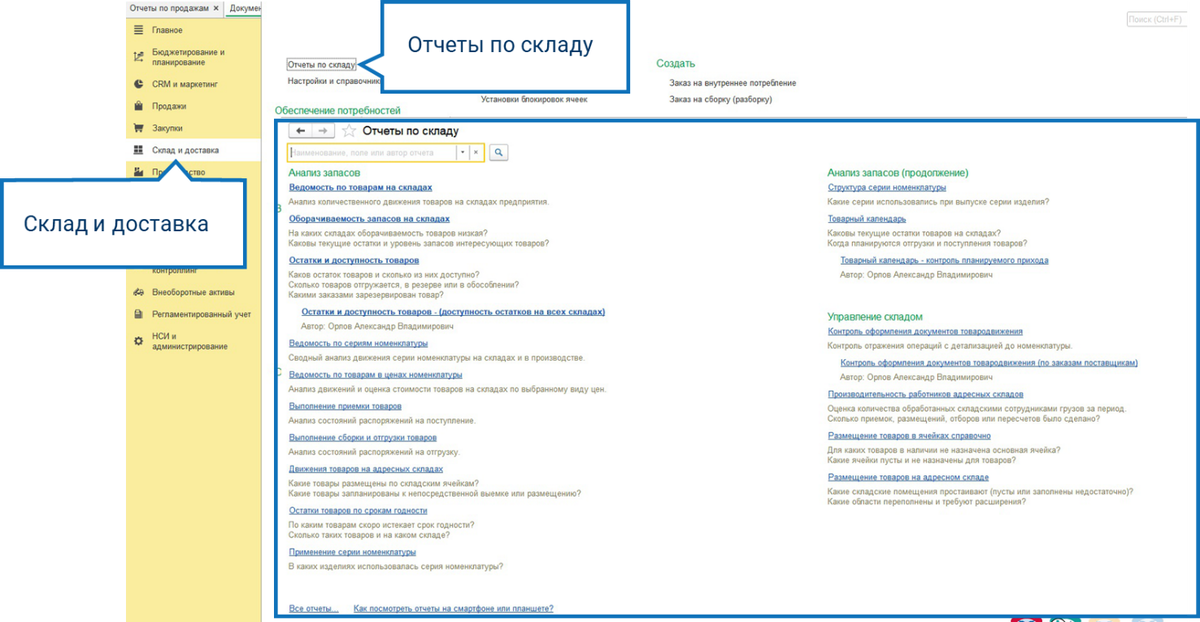Click the НСИ и администрирование gear icon
1200x622 pixels.
pos(139,341)
